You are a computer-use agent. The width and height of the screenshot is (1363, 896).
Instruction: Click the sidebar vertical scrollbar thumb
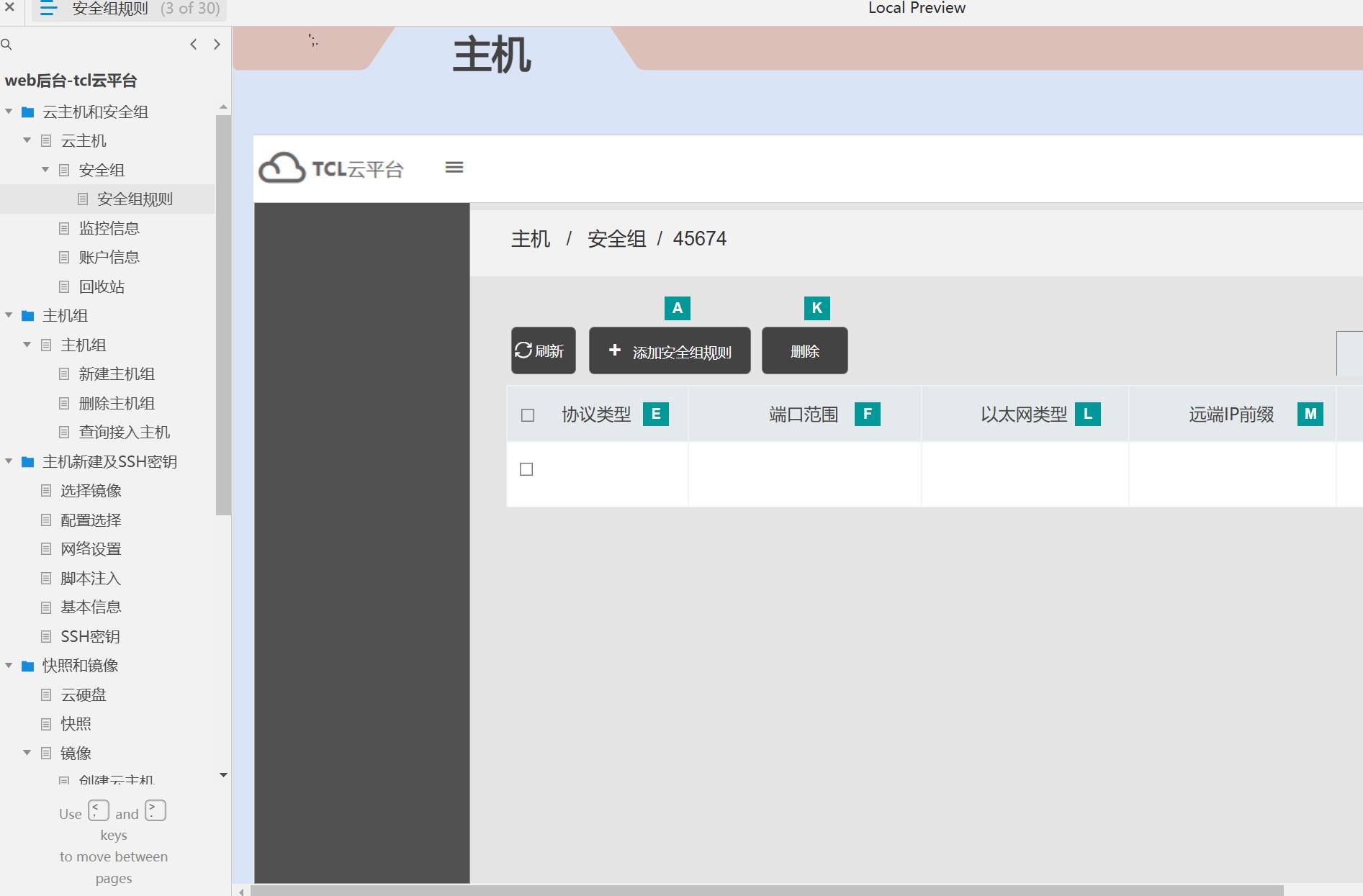point(223,314)
